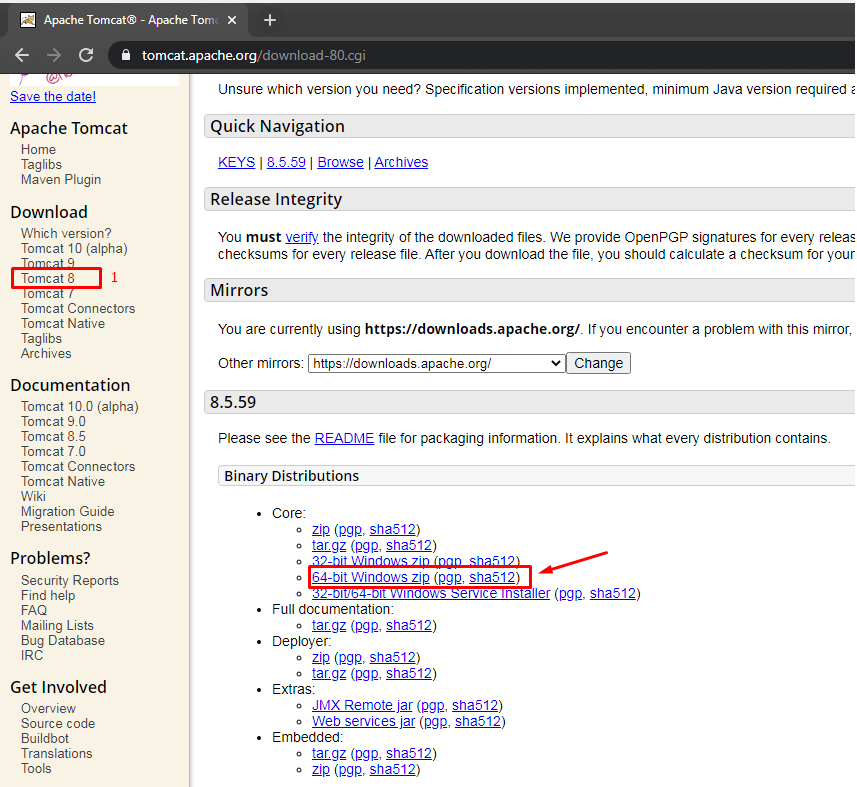Image resolution: width=857 pixels, height=787 pixels.
Task: Open the KEYS link in Quick Navigation
Action: (236, 162)
